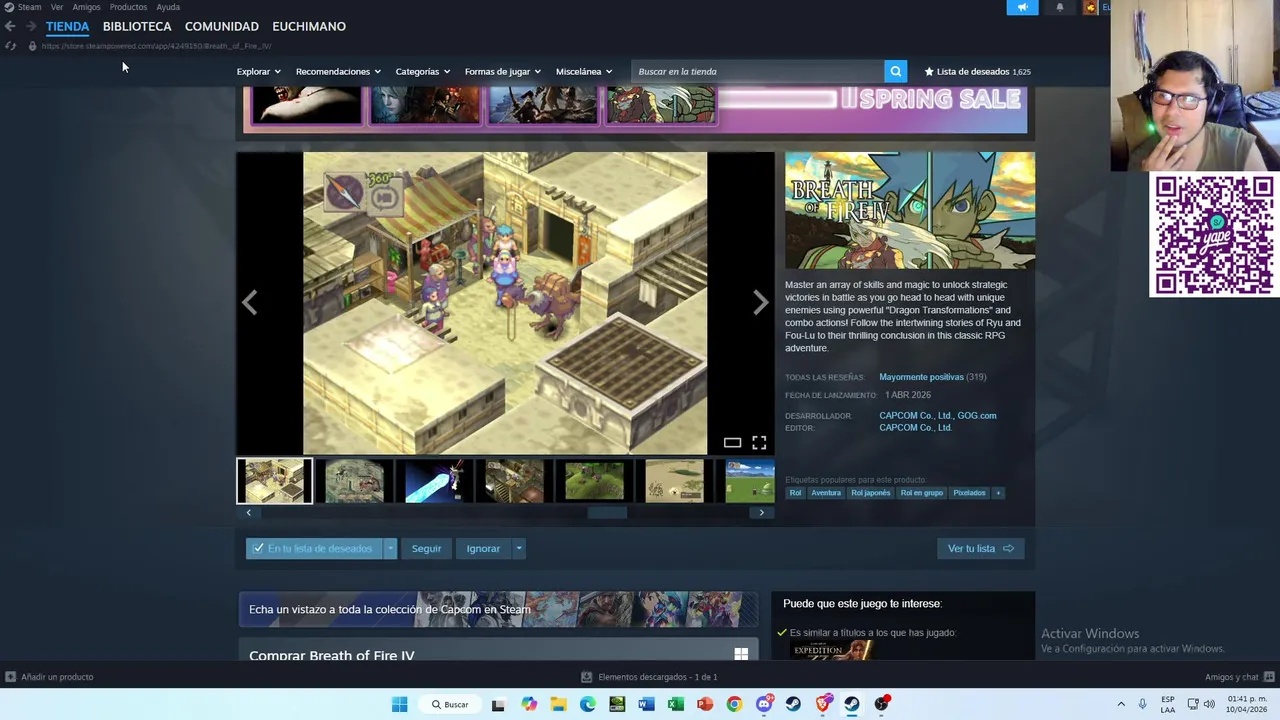
Task: Open the Steam notifications bell
Action: (1060, 7)
